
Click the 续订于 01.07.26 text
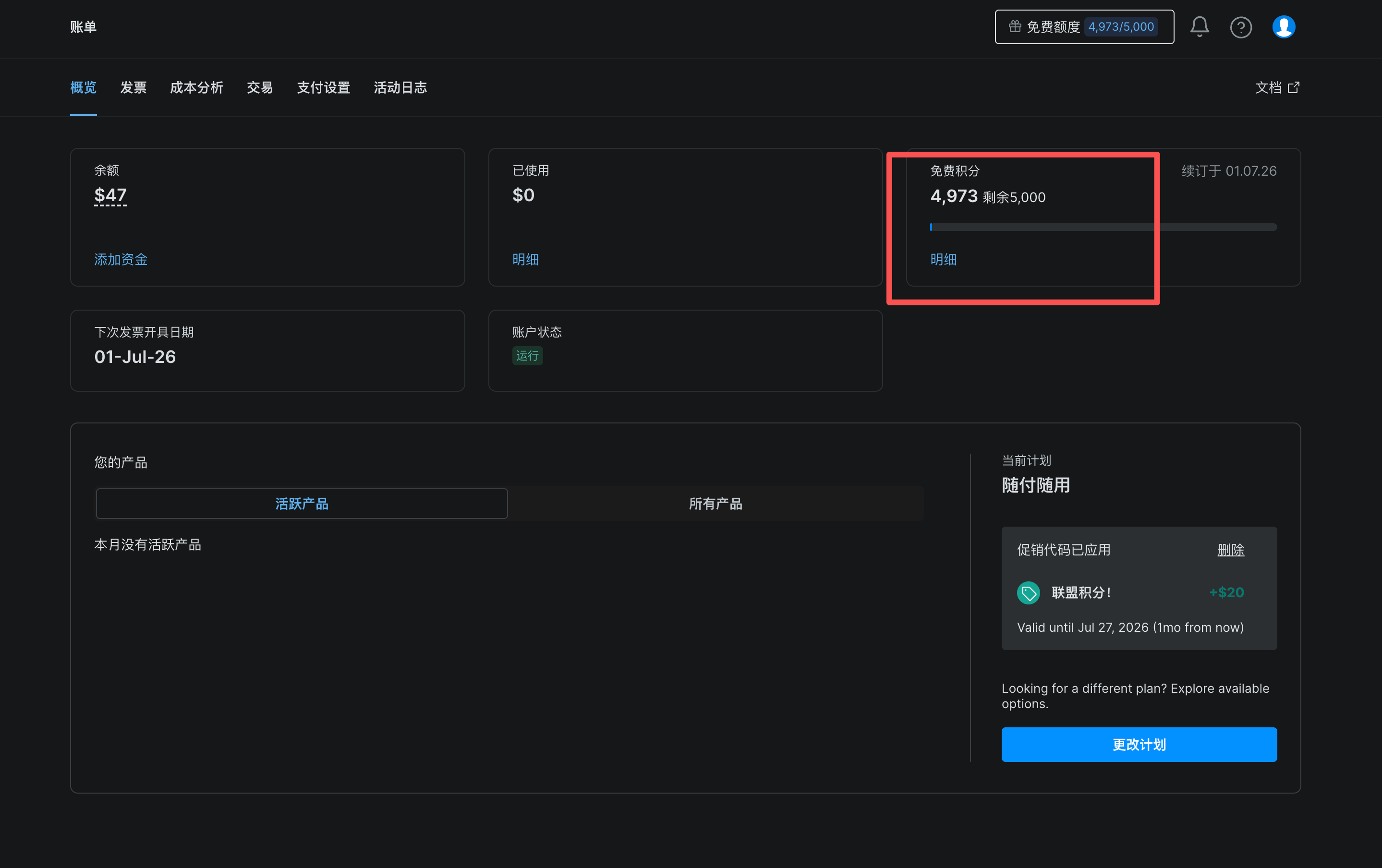pos(1229,171)
